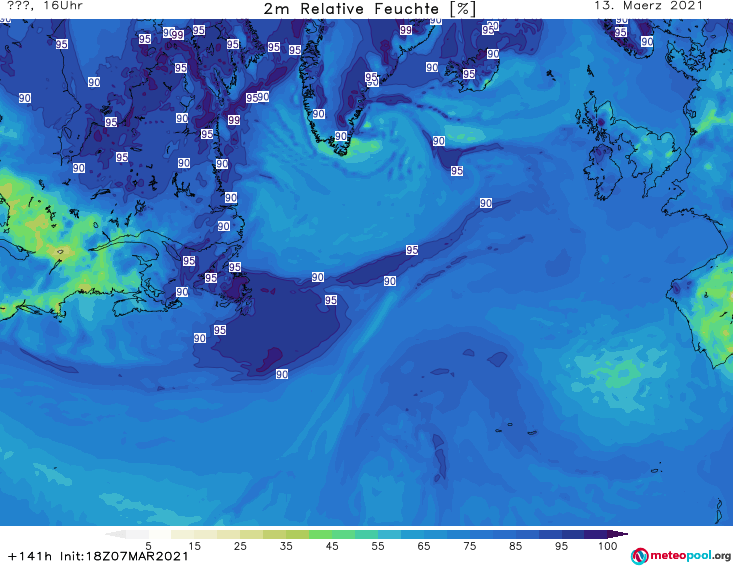This screenshot has width=733, height=566.
Task: Click the legend value '85'
Action: 515,546
